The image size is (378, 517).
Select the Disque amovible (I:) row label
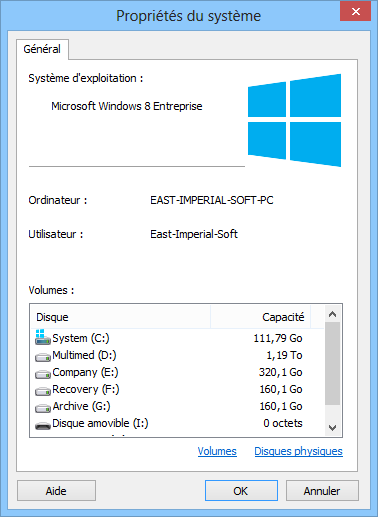(x=100, y=423)
